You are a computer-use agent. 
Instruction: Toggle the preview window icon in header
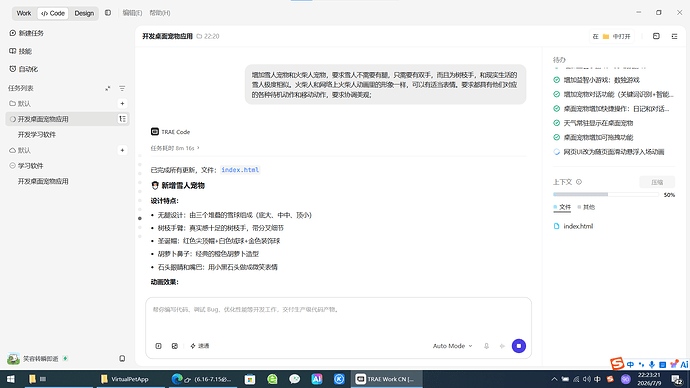click(656, 36)
